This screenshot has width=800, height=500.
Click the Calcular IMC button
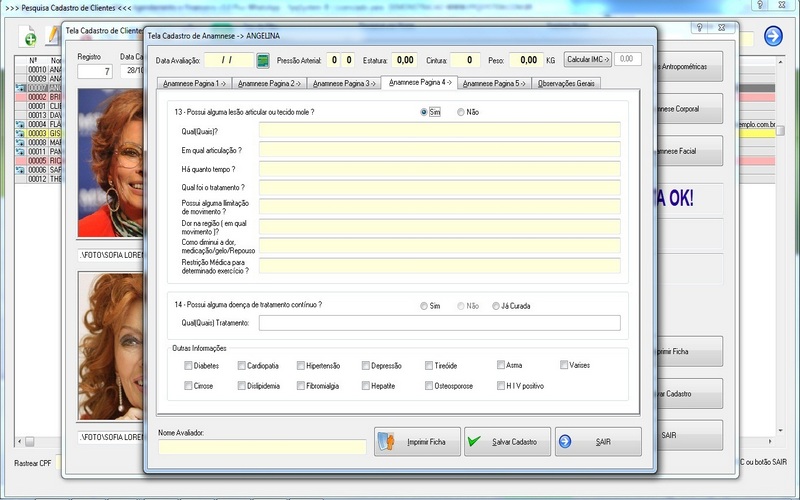588,59
